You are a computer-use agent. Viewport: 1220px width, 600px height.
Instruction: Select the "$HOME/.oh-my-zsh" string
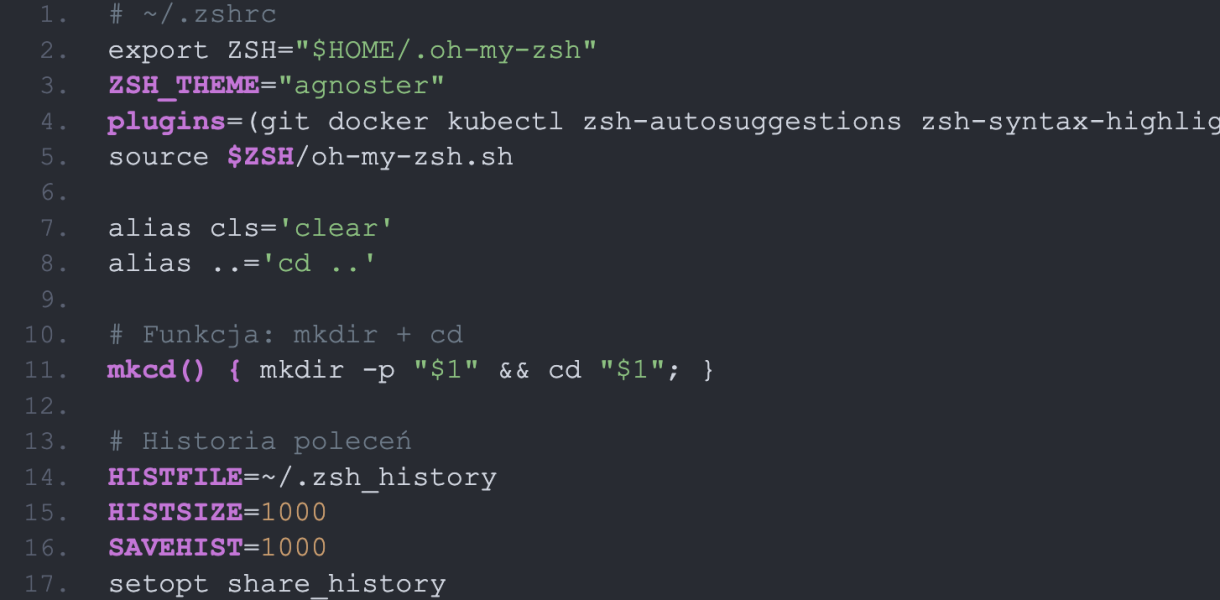pos(445,50)
